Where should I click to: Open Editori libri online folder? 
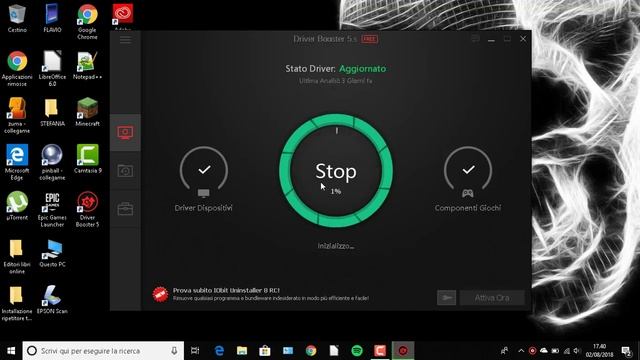17,256
